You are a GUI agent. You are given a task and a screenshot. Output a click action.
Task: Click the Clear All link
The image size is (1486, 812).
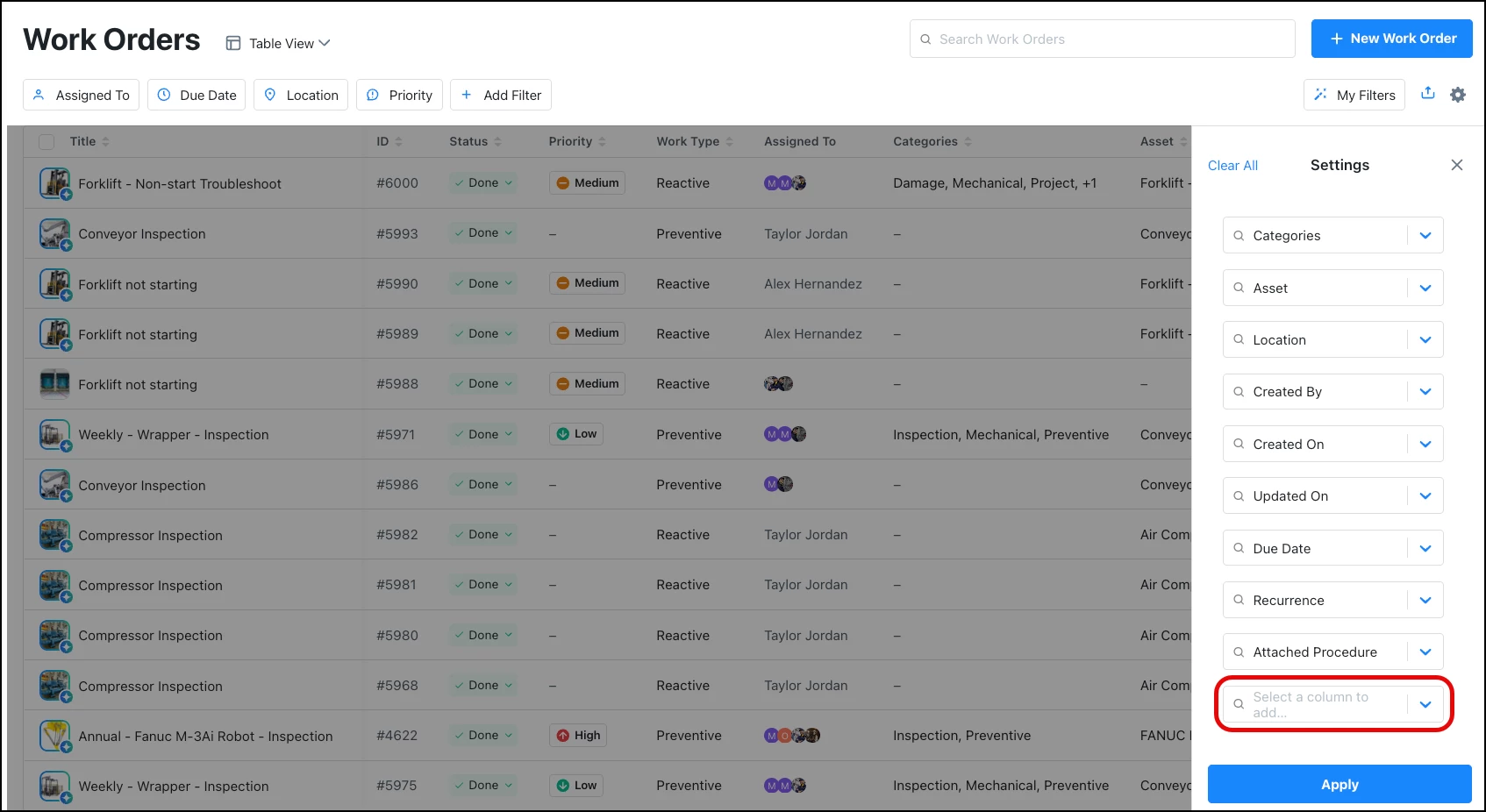pyautogui.click(x=1232, y=165)
